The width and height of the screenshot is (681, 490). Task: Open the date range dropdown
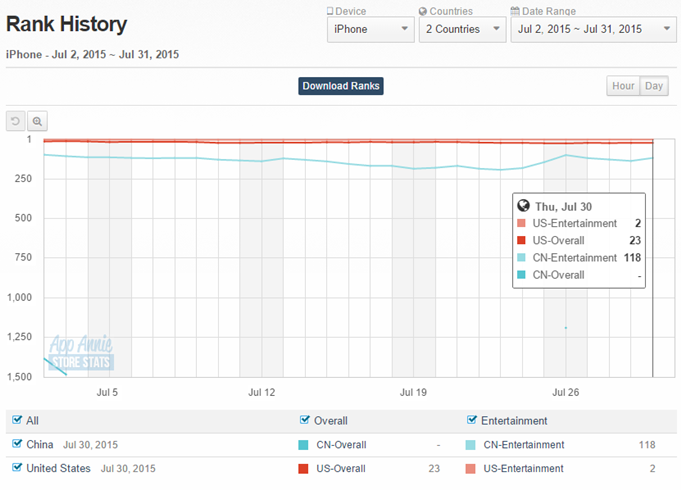[593, 29]
